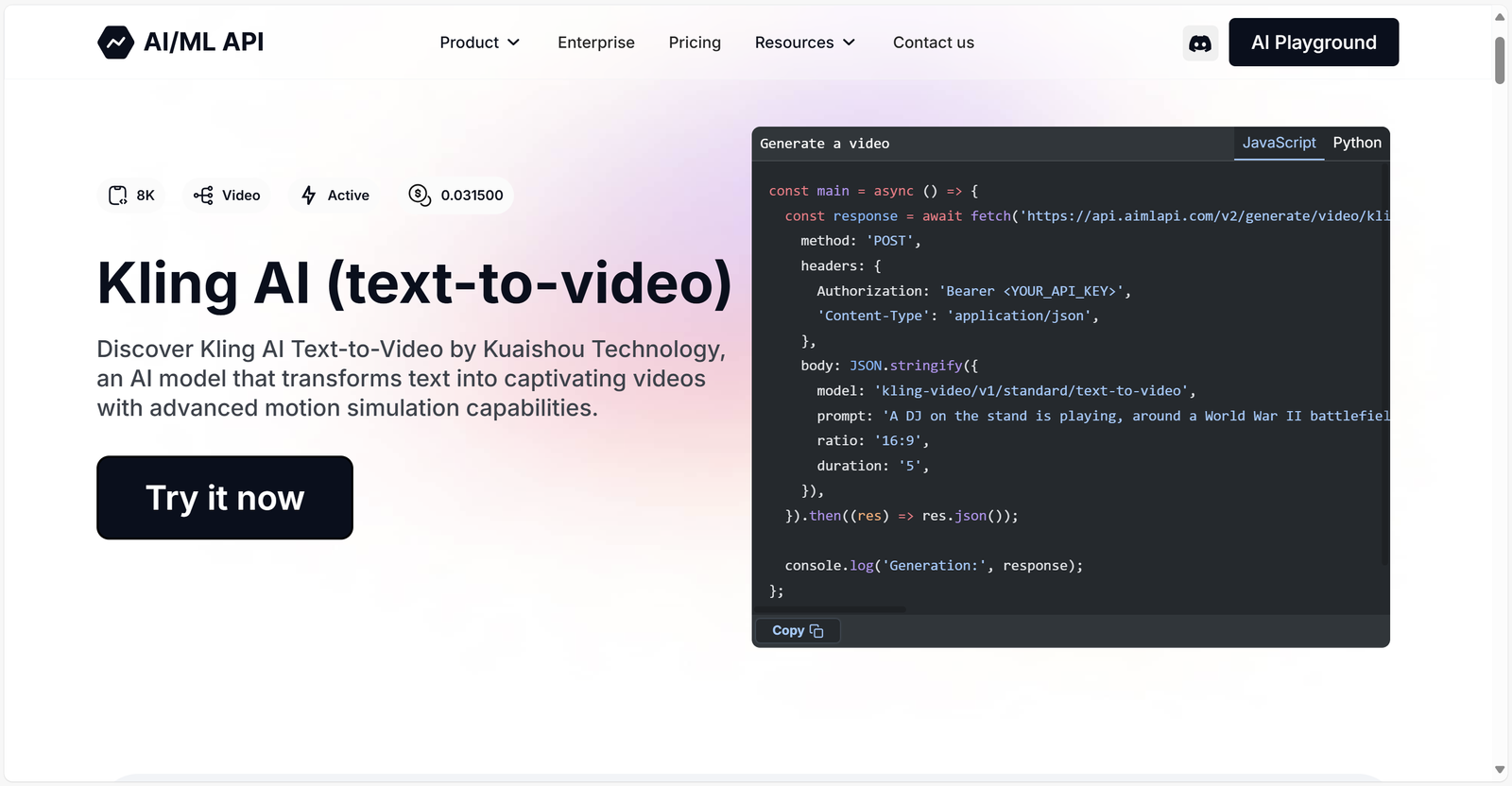Click the Kling AI (text-to-video) heading
1512x786 pixels.
tap(414, 282)
